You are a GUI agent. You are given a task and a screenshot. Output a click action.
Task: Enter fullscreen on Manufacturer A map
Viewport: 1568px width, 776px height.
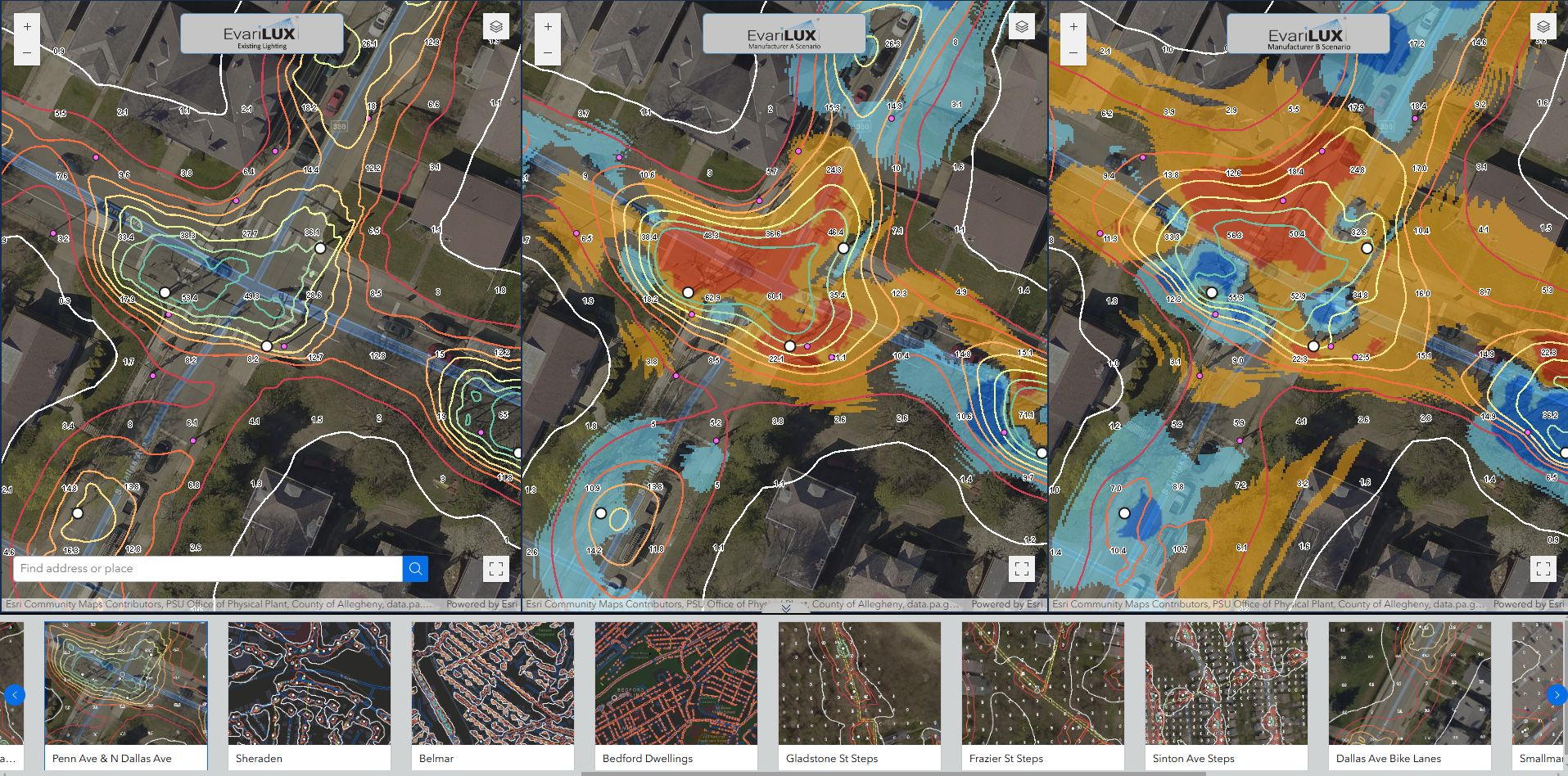[1022, 569]
